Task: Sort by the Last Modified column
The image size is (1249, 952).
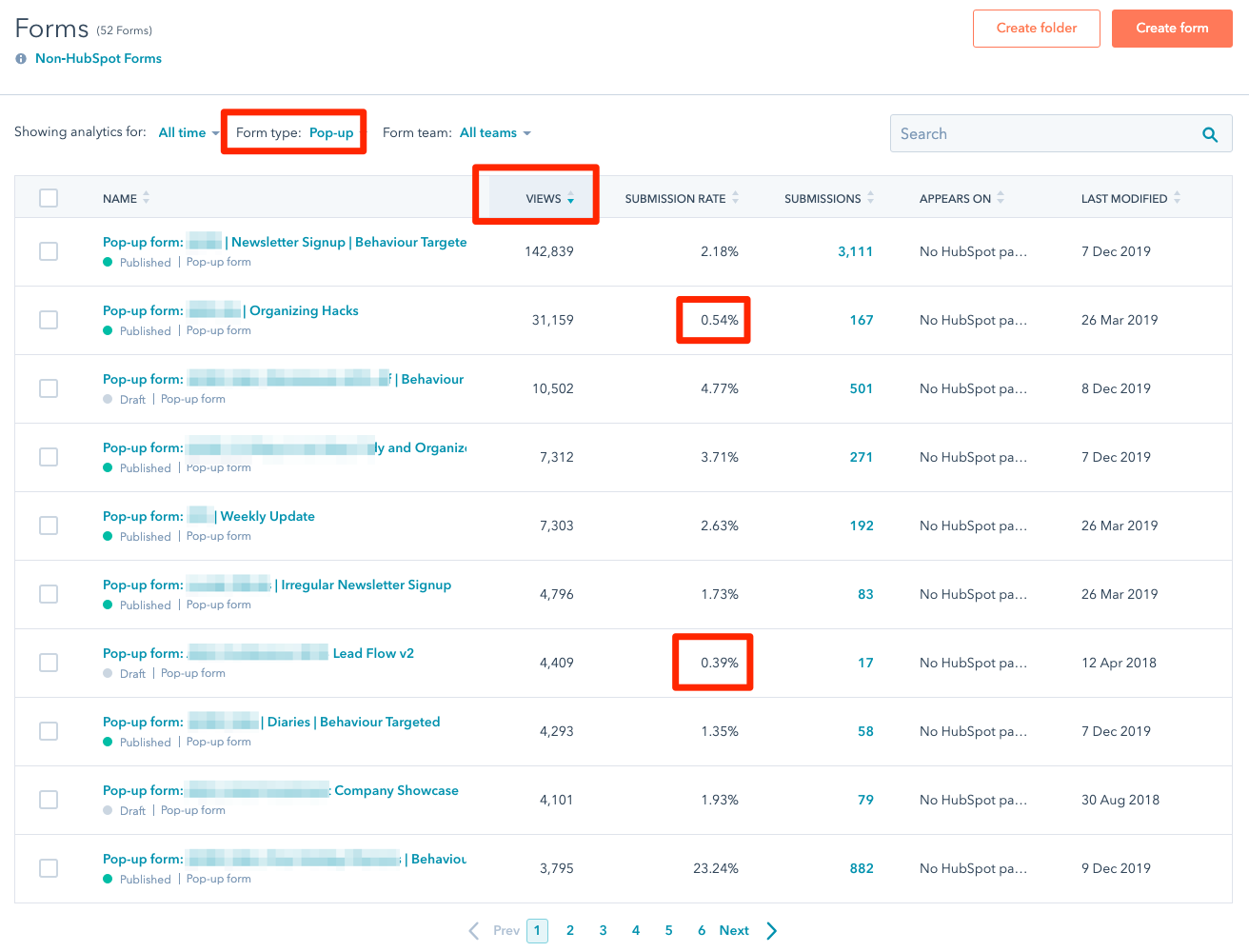Action: (x=1177, y=198)
